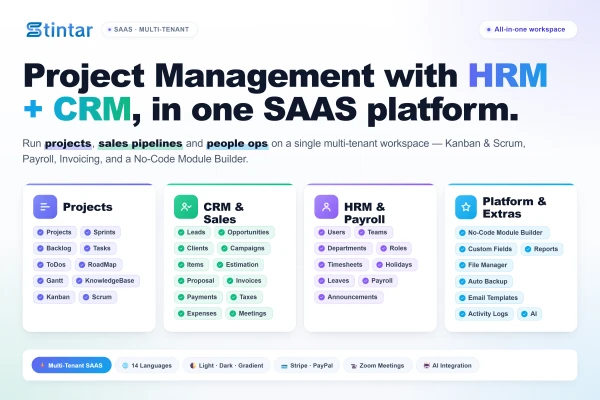The height and width of the screenshot is (400, 600).
Task: Click the Campaigns tag
Action: point(244,248)
